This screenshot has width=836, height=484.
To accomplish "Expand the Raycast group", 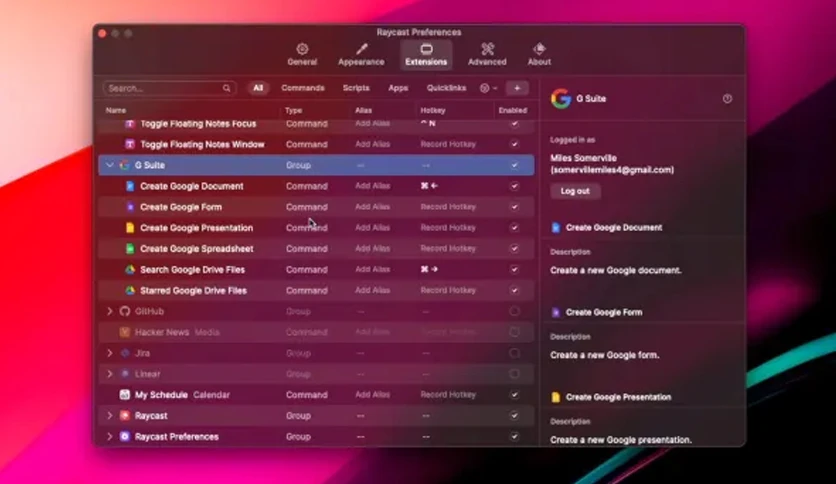I will (110, 416).
